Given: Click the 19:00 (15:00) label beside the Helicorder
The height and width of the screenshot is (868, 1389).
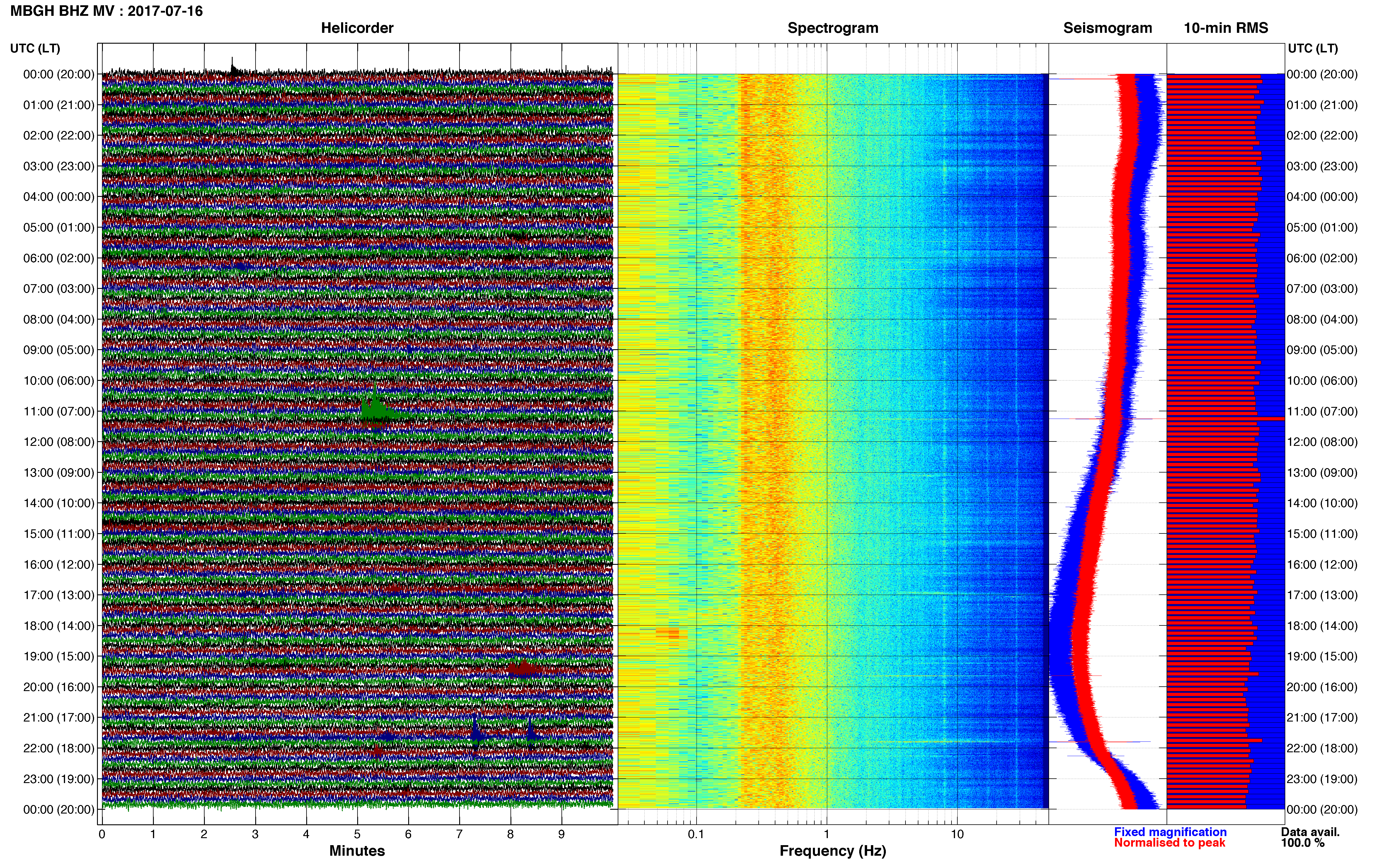Looking at the screenshot, I should tap(59, 656).
